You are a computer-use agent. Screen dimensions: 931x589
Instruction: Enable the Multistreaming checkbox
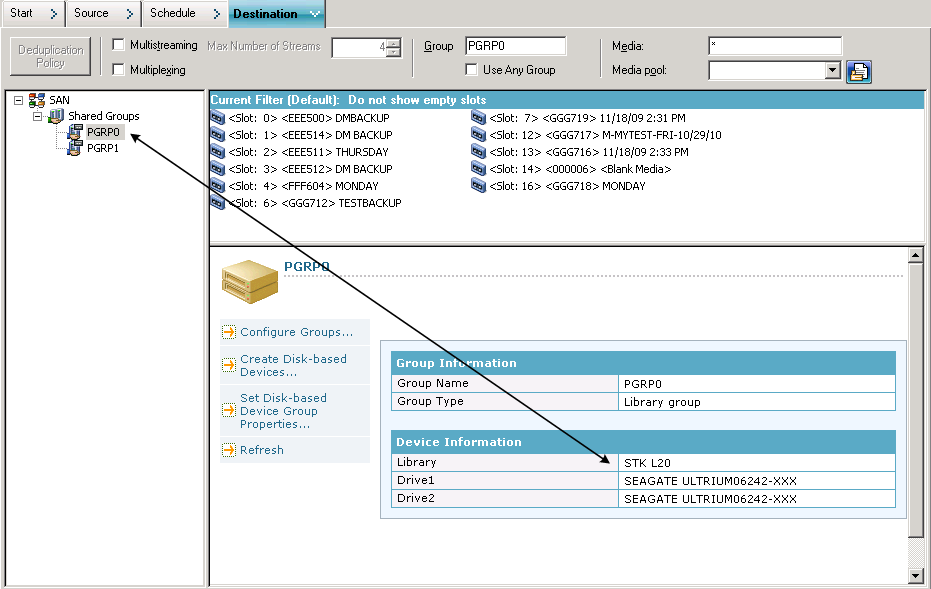coord(117,44)
